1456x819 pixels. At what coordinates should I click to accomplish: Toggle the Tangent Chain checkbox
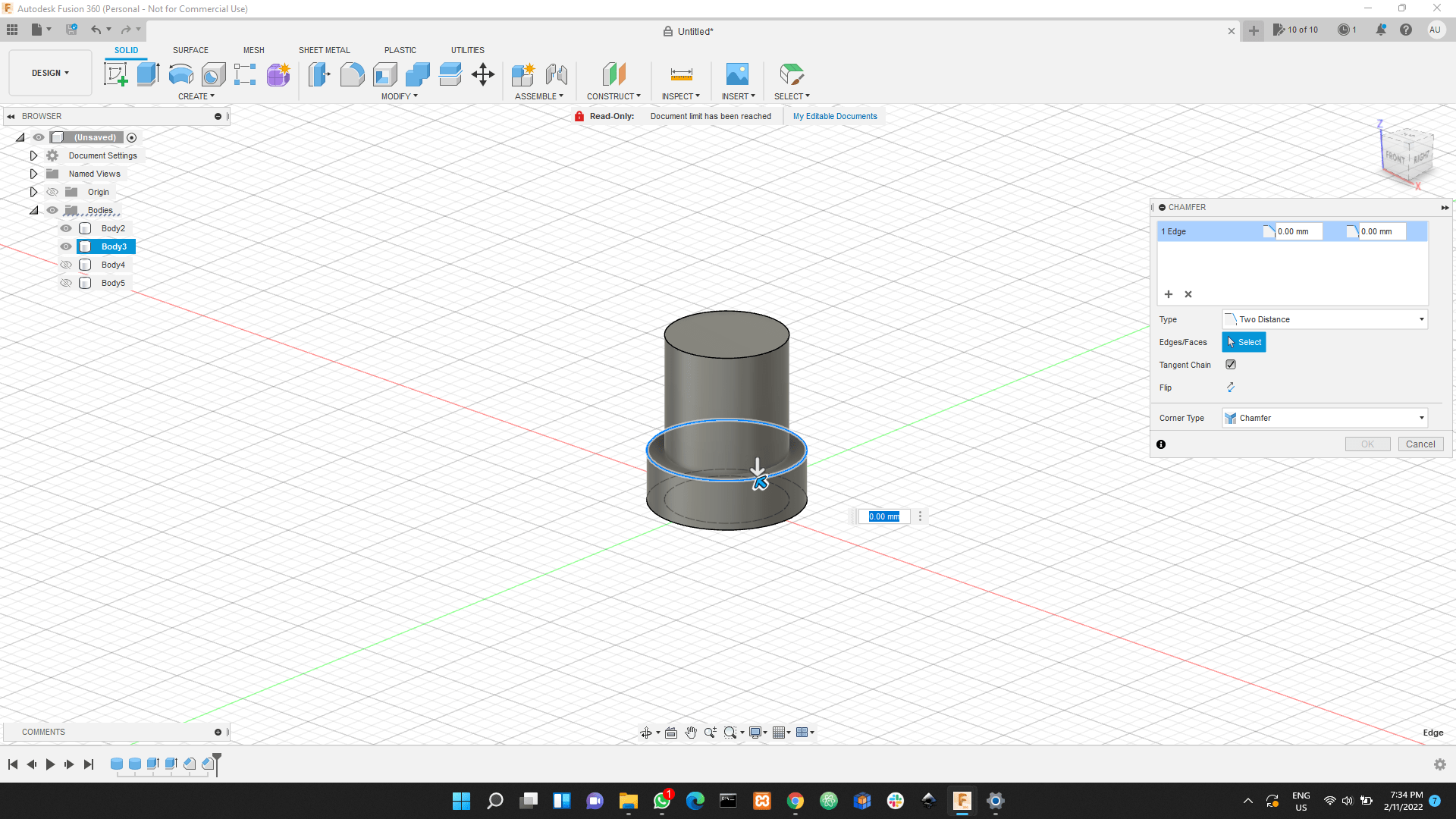pos(1230,365)
